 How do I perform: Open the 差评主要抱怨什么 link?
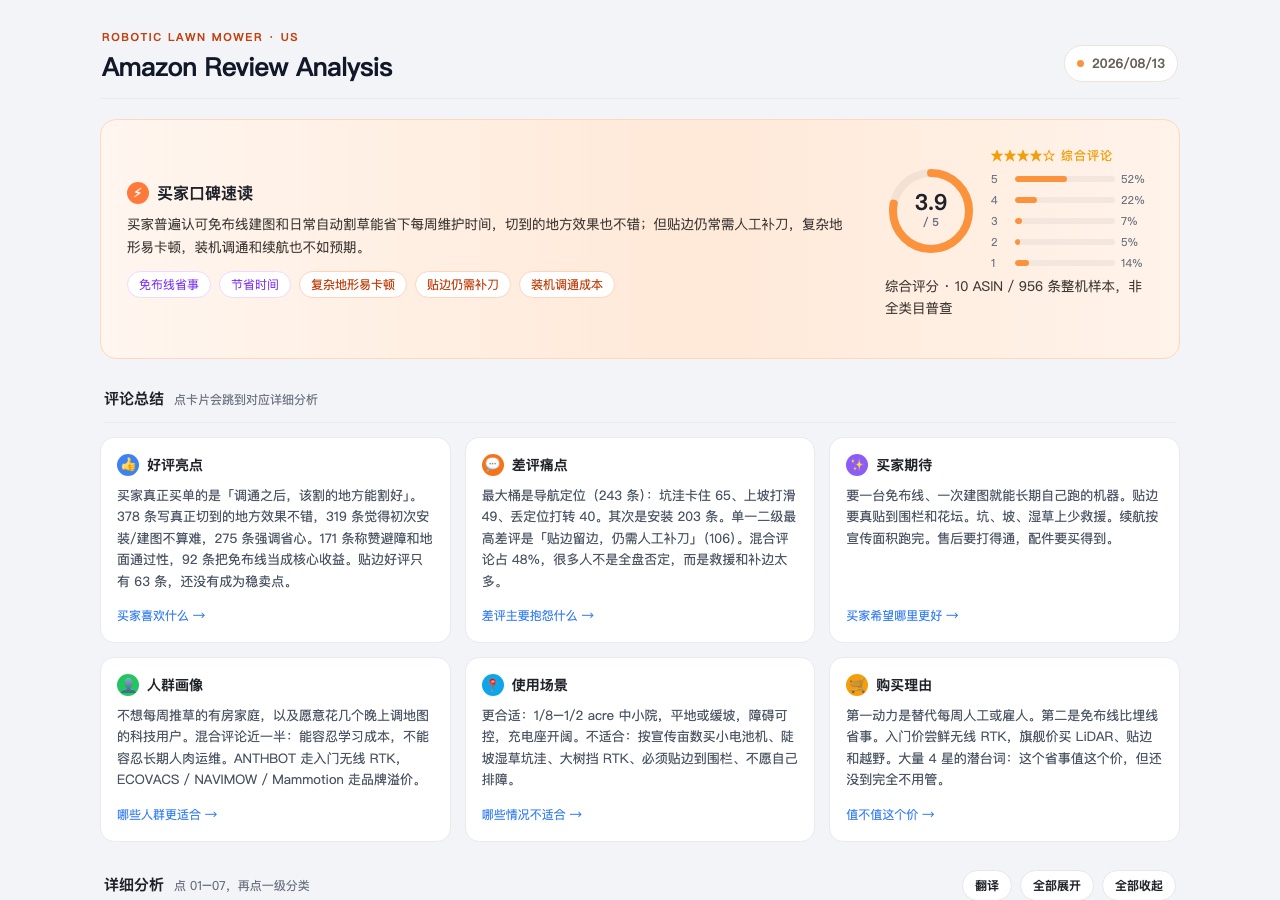pyautogui.click(x=538, y=616)
